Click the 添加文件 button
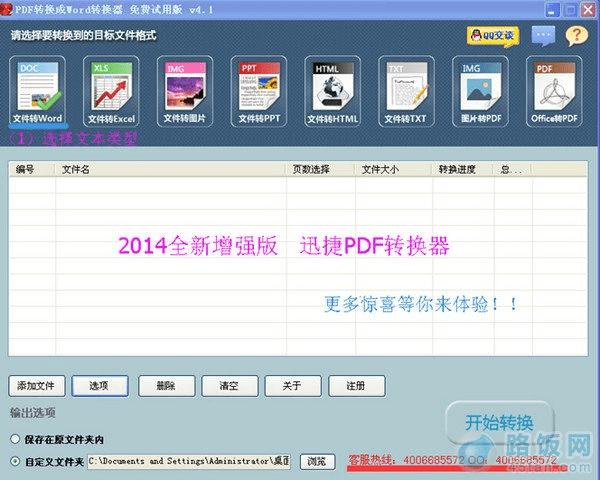This screenshot has width=600, height=480. tap(37, 385)
